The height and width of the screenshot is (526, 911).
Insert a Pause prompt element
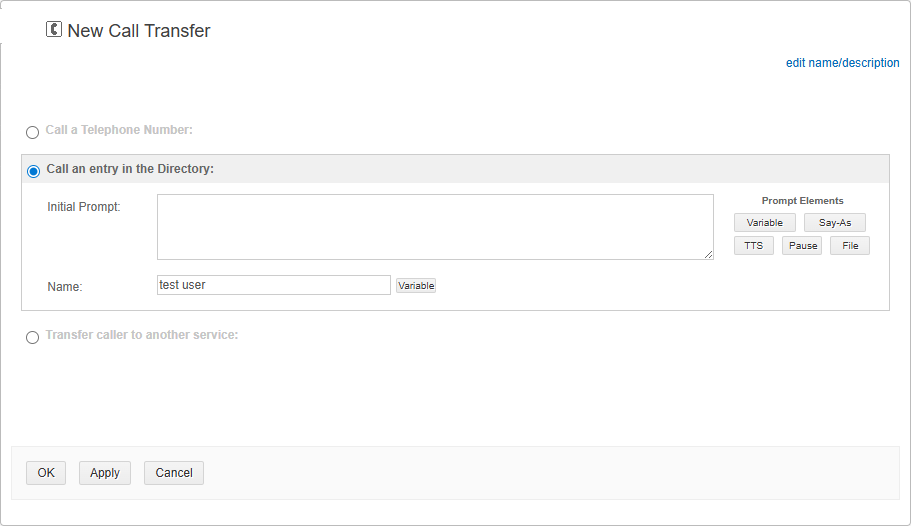(x=802, y=246)
